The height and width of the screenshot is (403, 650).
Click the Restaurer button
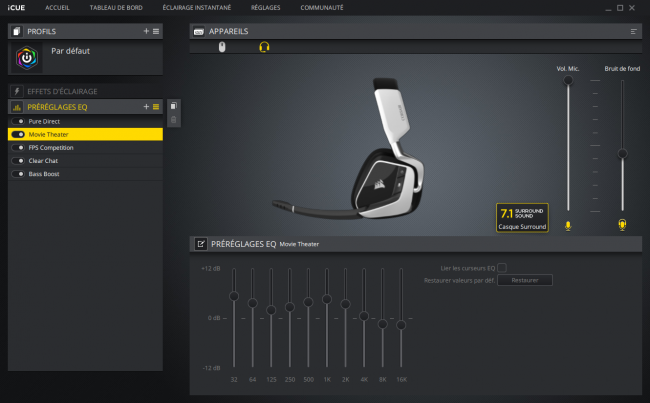pyautogui.click(x=525, y=280)
